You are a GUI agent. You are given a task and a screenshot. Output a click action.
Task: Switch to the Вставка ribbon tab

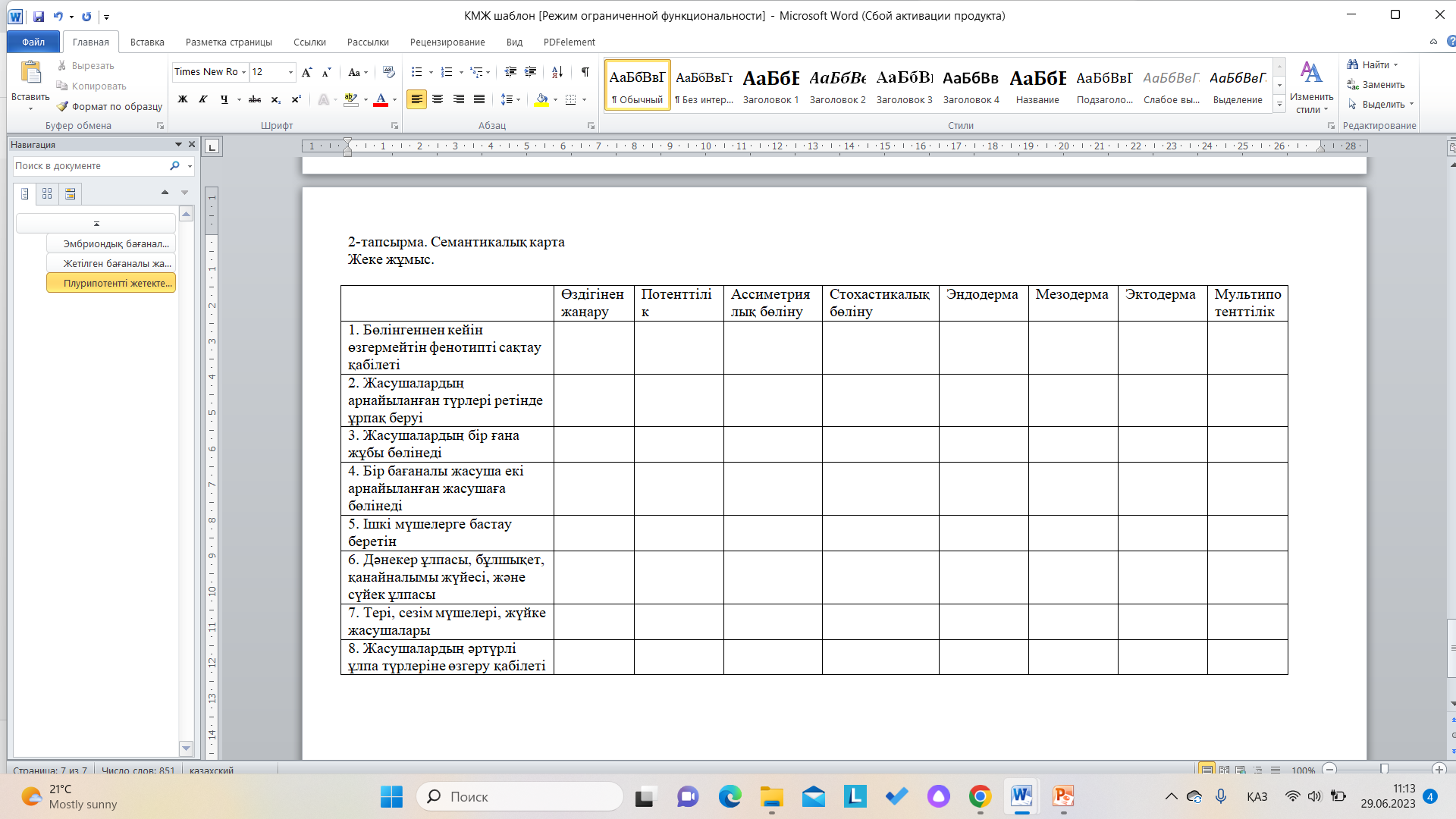147,42
